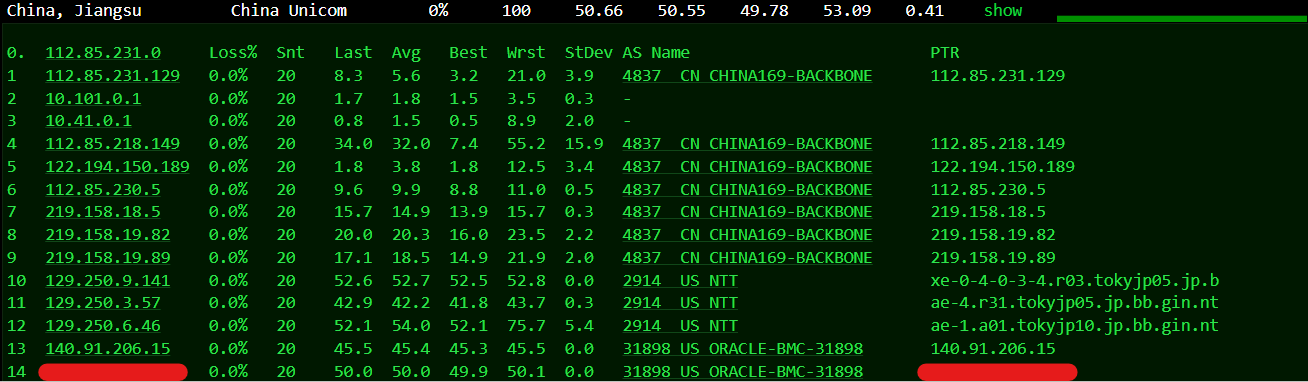The width and height of the screenshot is (1308, 382).
Task: Click the 'AS Name' column header
Action: click(656, 52)
